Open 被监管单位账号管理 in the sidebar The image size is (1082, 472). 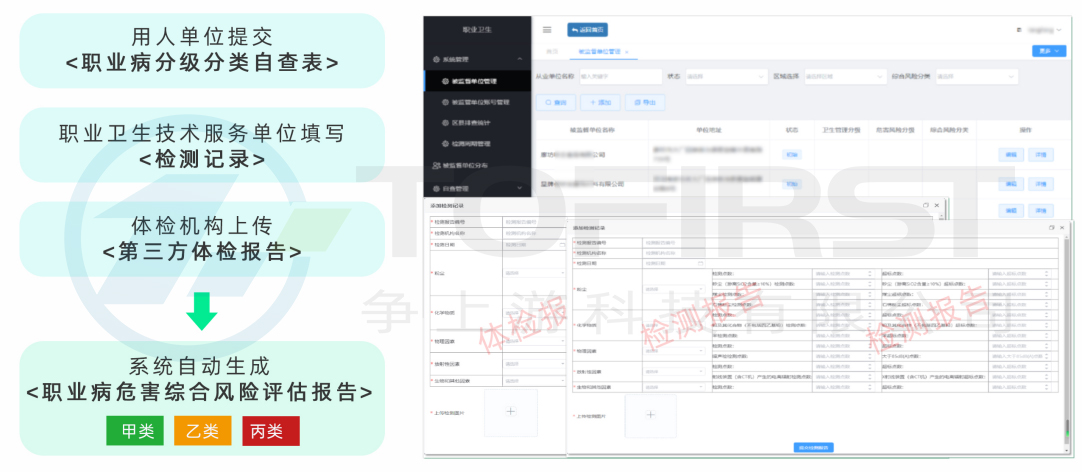[478, 102]
